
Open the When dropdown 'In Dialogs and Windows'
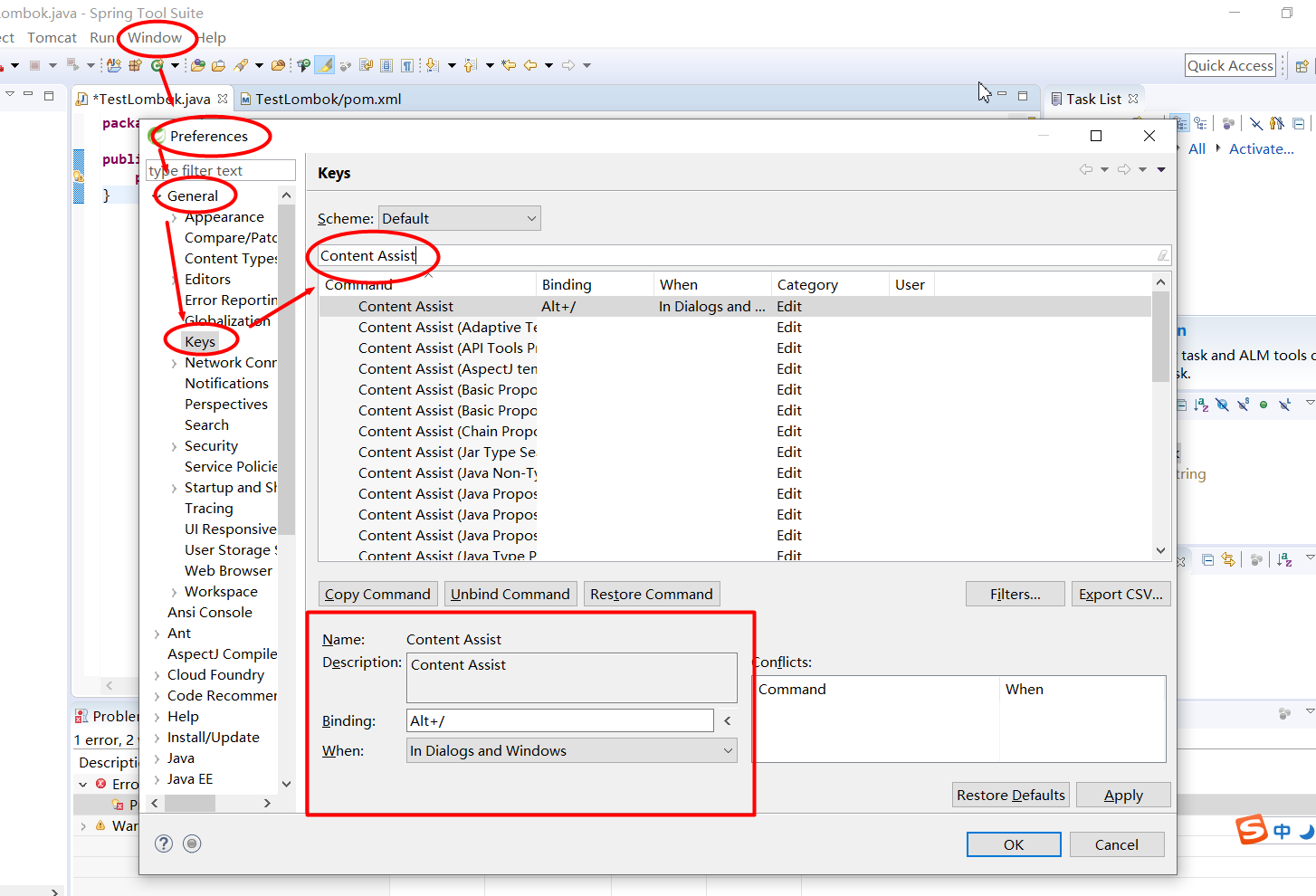coord(572,750)
